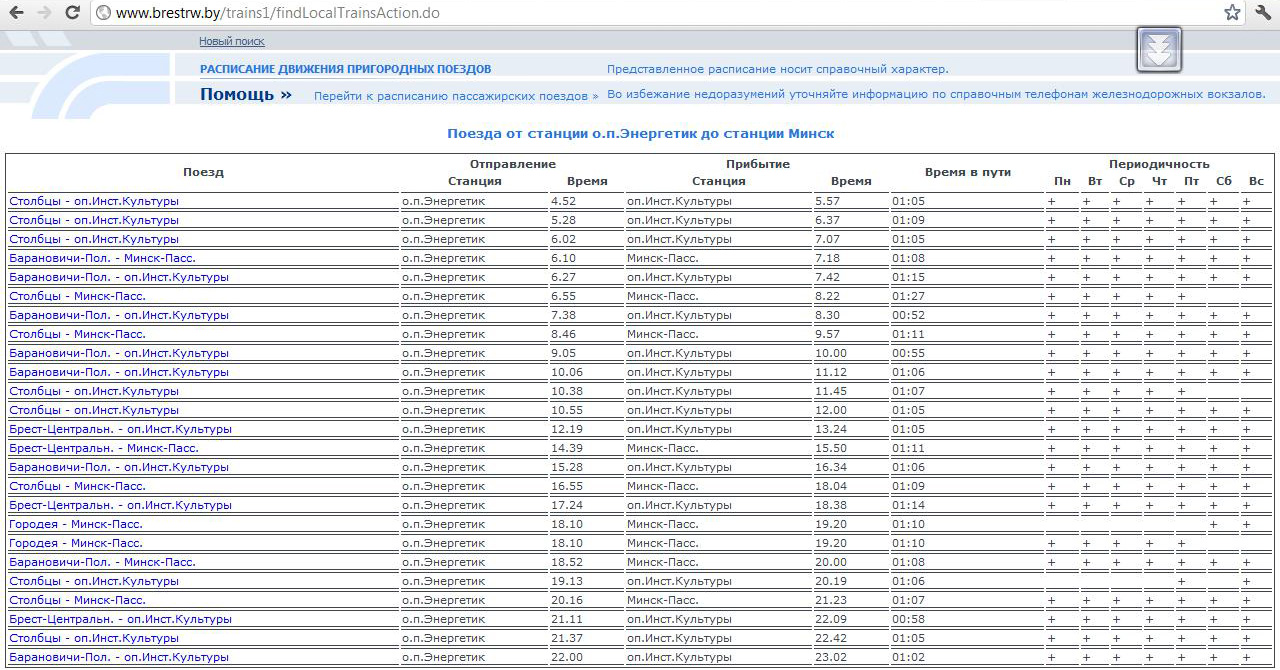The height and width of the screenshot is (670, 1280).
Task: Open Барановичи-Пол. - оп.Инст.Культуры train departing 15.28
Action: (x=119, y=467)
